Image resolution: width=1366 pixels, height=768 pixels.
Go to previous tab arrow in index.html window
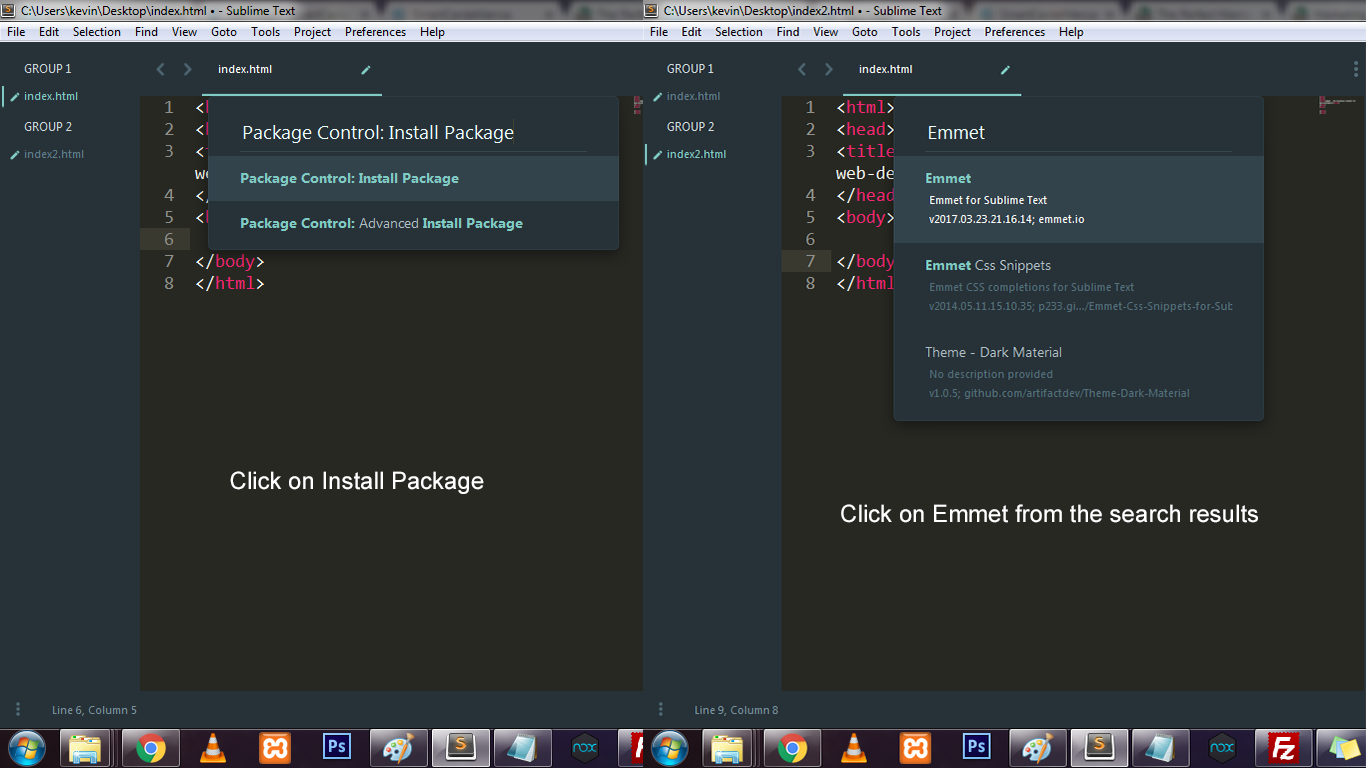[x=160, y=69]
